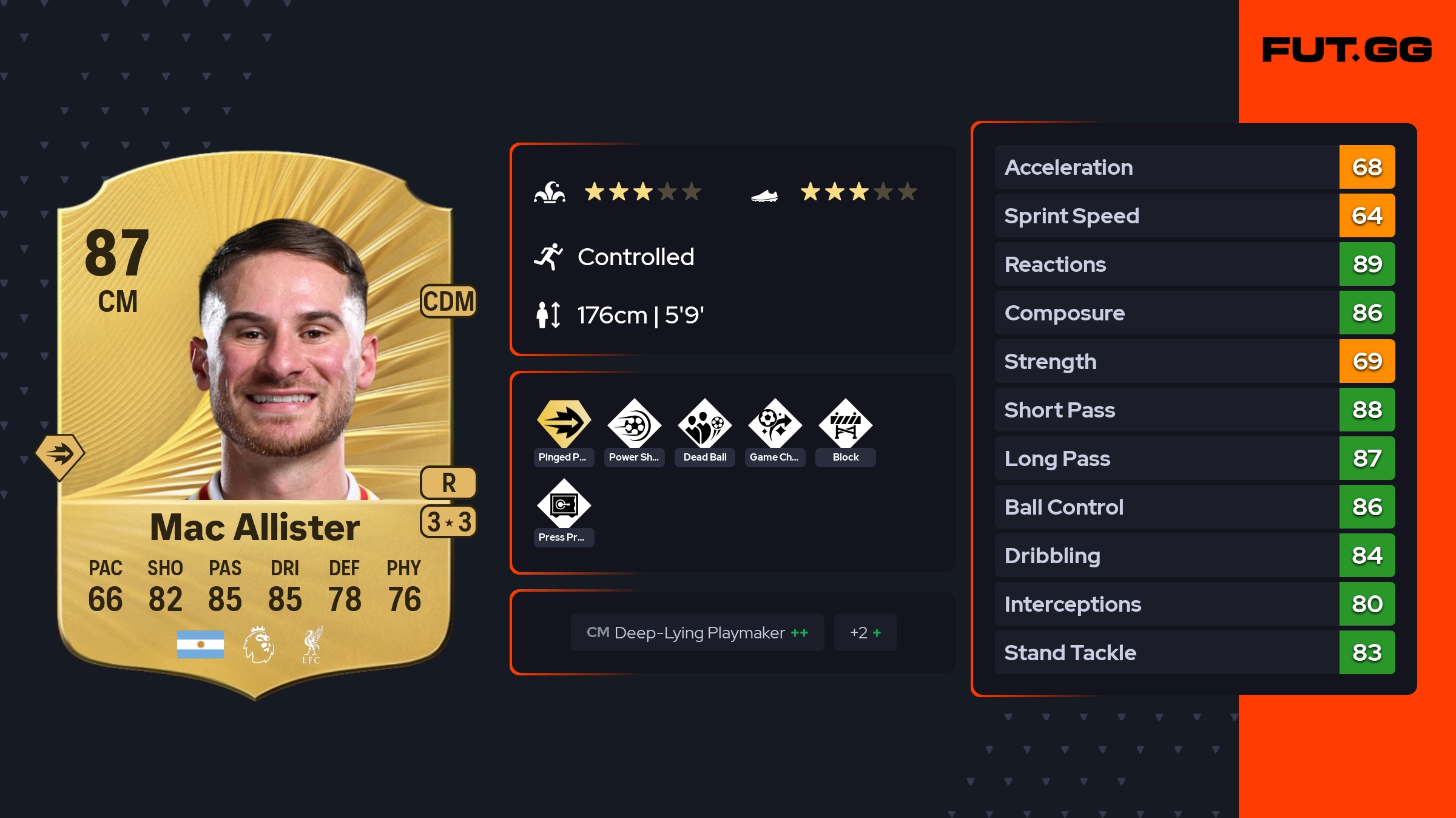
Task: Select the Game Changer playstyle icon
Action: click(x=775, y=423)
